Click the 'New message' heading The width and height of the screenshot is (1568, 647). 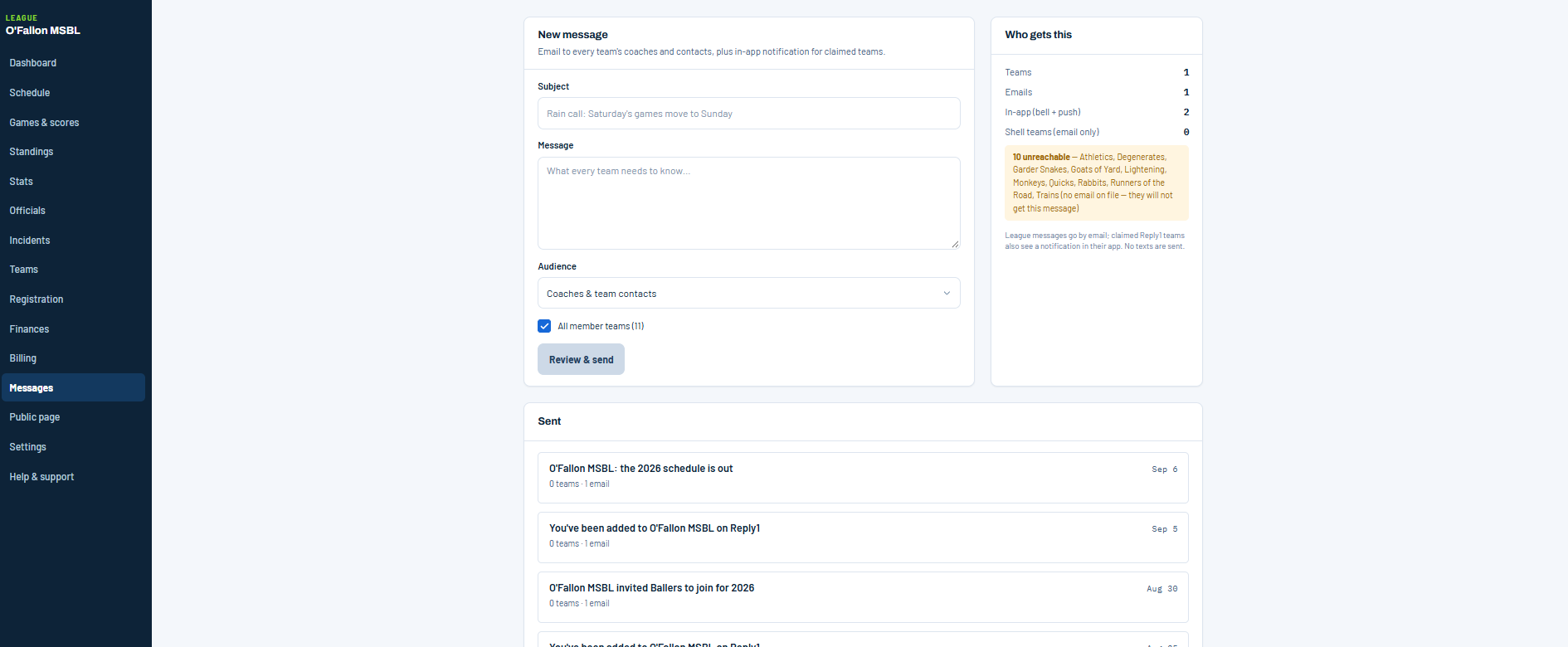pos(572,35)
